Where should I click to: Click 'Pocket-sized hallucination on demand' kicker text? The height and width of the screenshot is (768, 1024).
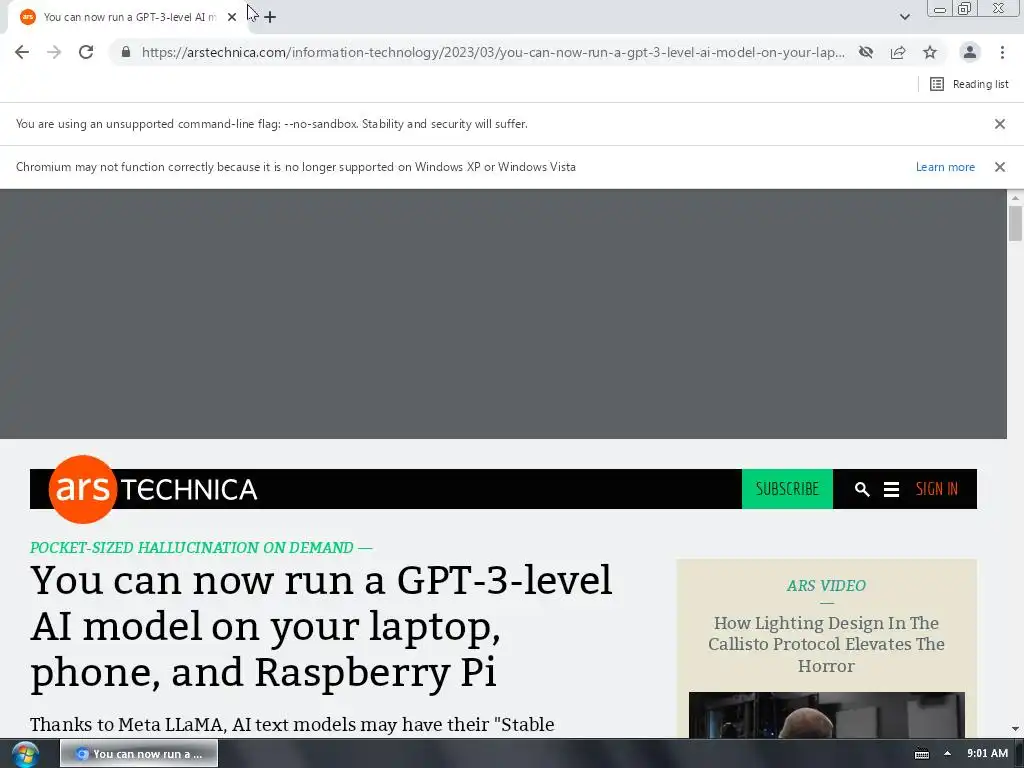(x=201, y=548)
